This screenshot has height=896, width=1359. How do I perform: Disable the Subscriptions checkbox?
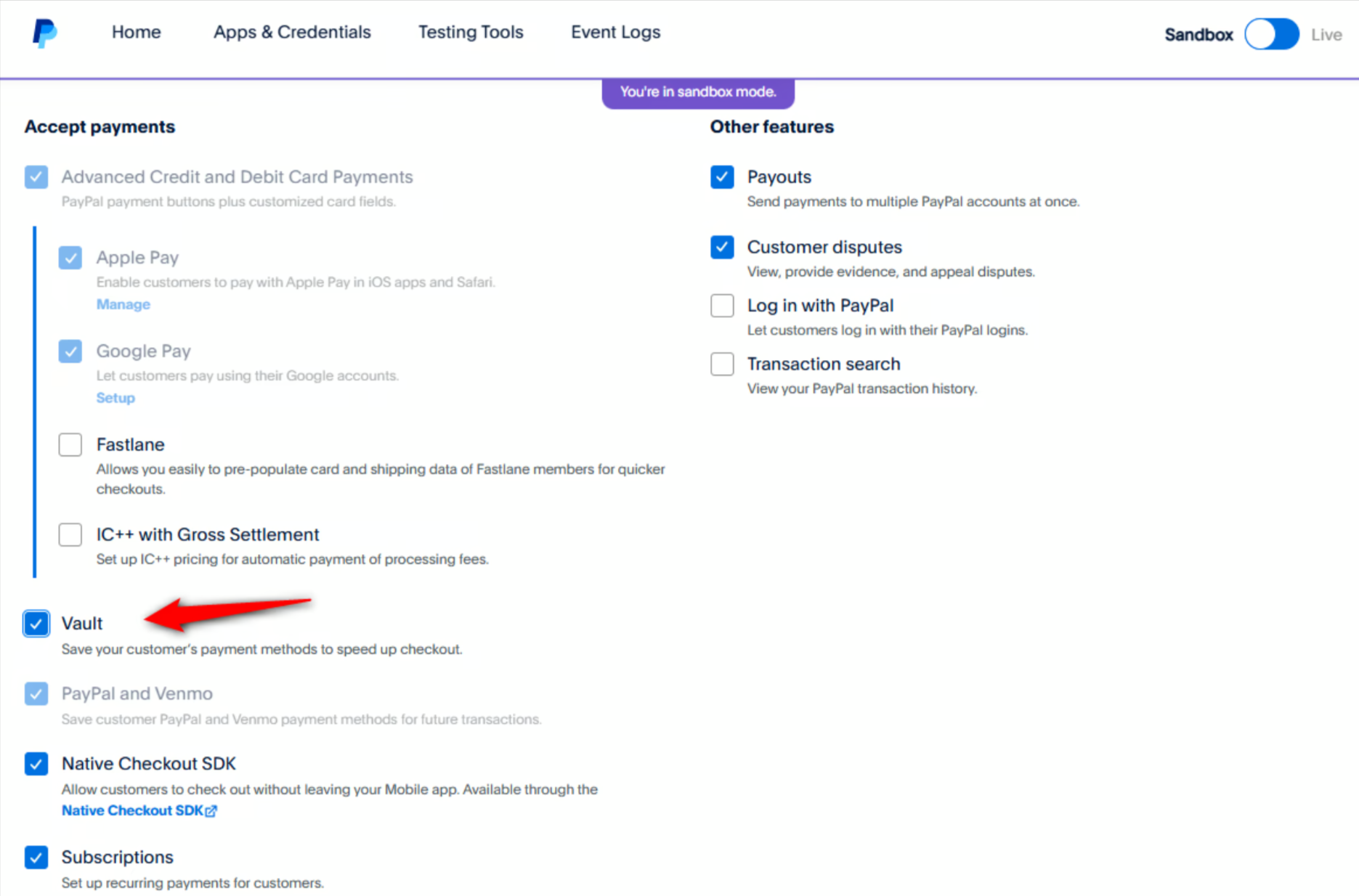tap(36, 858)
